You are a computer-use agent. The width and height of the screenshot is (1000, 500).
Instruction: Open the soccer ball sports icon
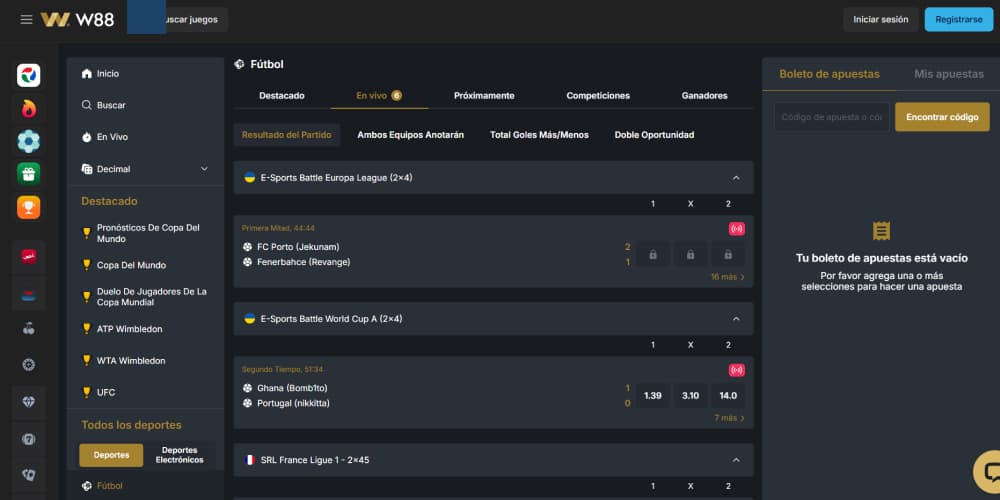pyautogui.click(x=29, y=141)
